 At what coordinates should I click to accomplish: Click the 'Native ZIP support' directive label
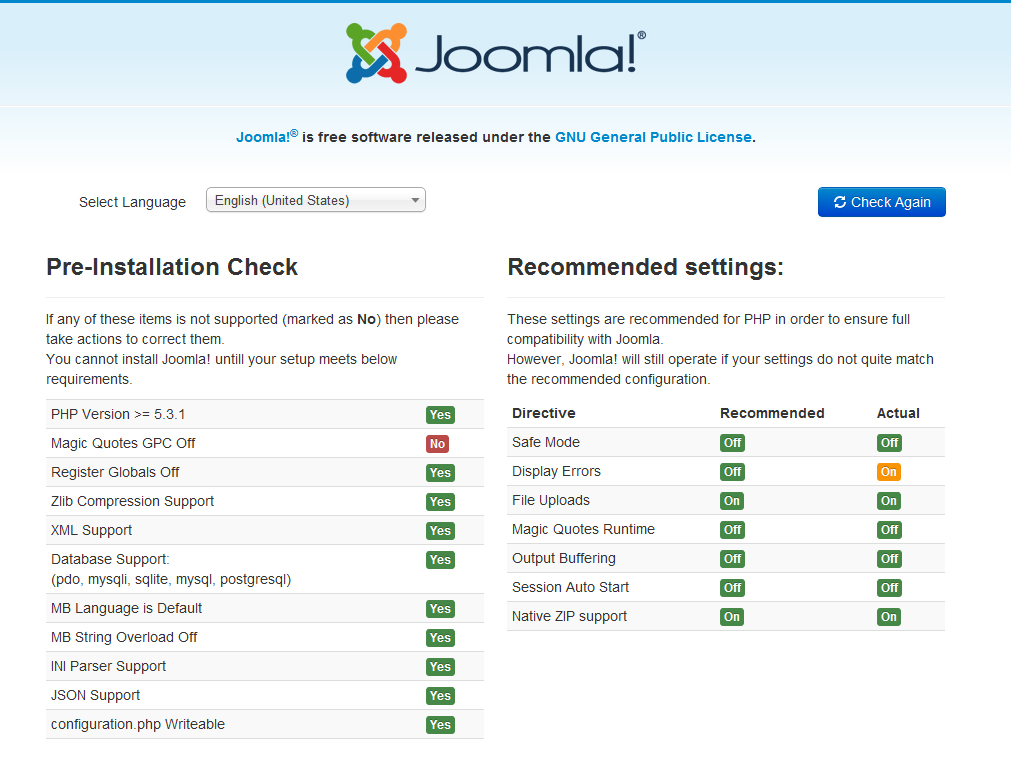[x=569, y=616]
